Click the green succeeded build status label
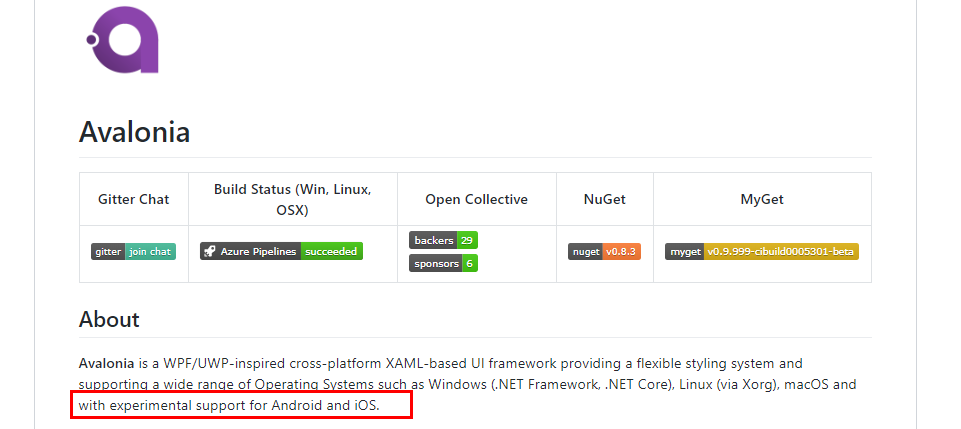 point(331,251)
